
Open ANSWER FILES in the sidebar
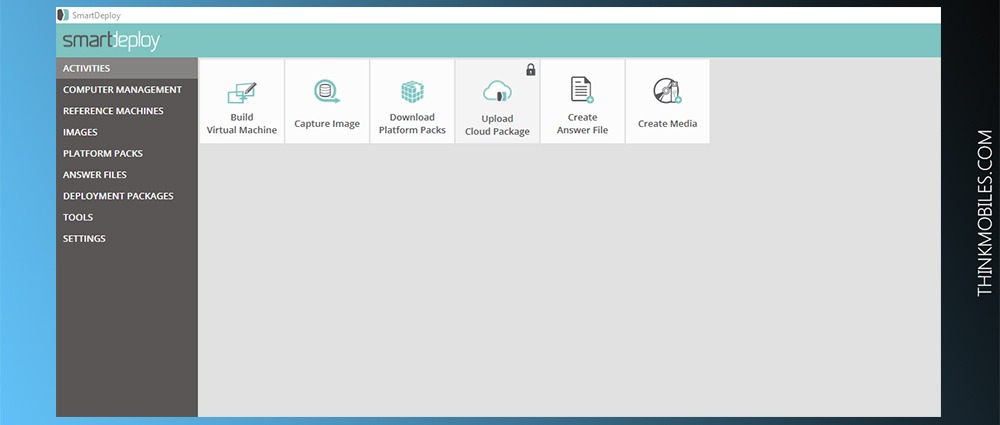[x=127, y=175]
